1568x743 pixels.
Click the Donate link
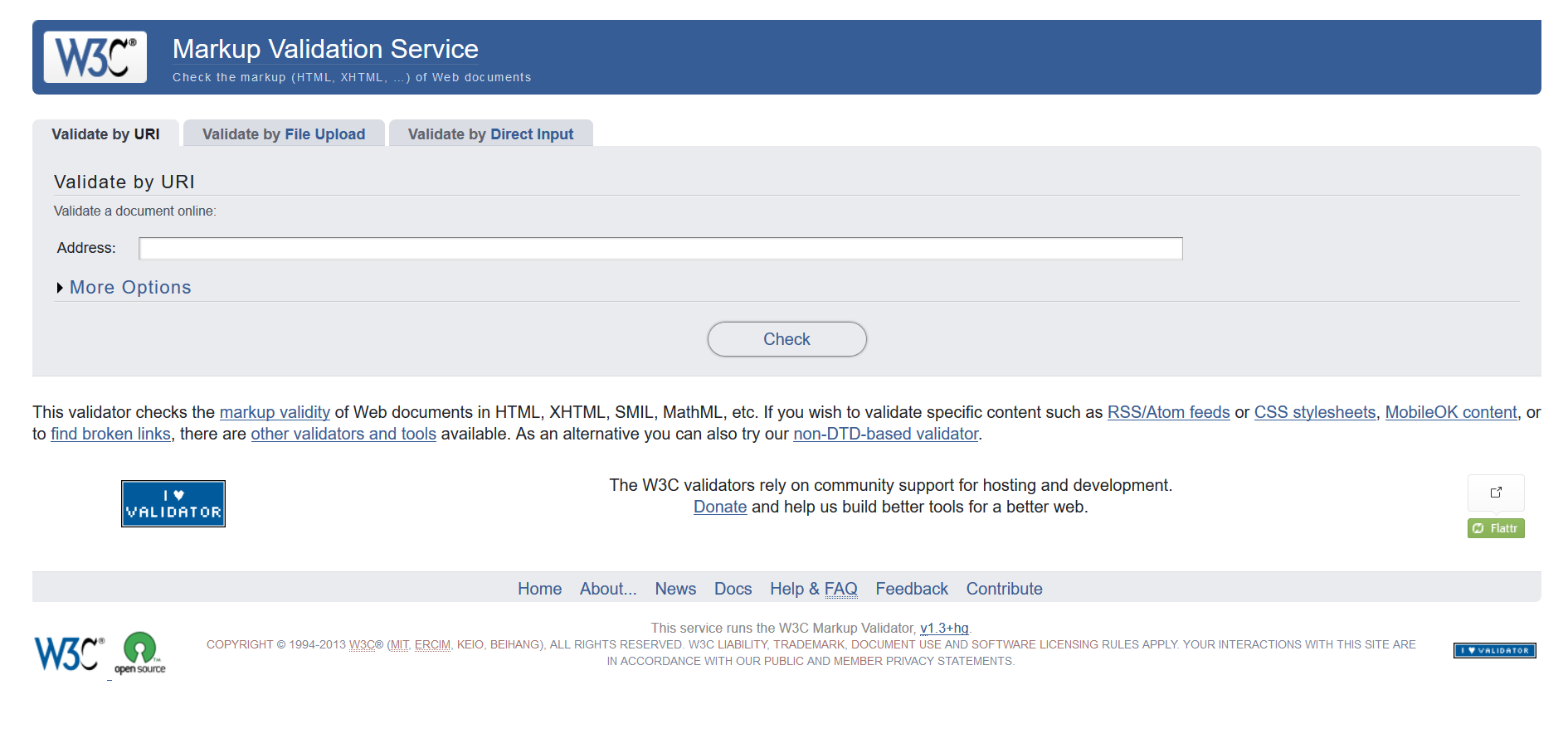pyautogui.click(x=720, y=507)
